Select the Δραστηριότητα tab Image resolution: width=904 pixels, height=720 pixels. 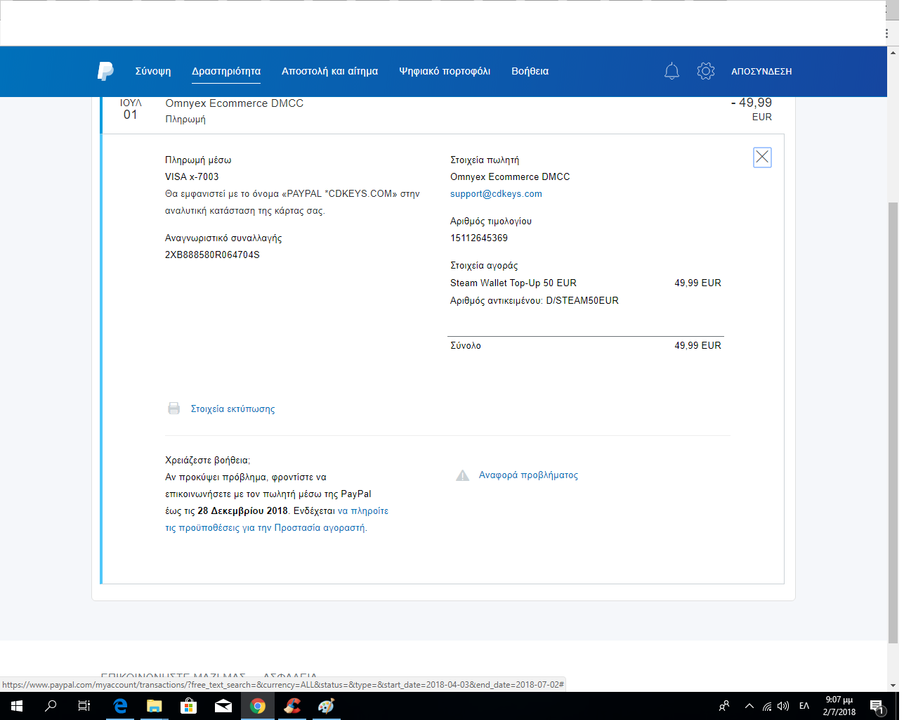(x=226, y=71)
